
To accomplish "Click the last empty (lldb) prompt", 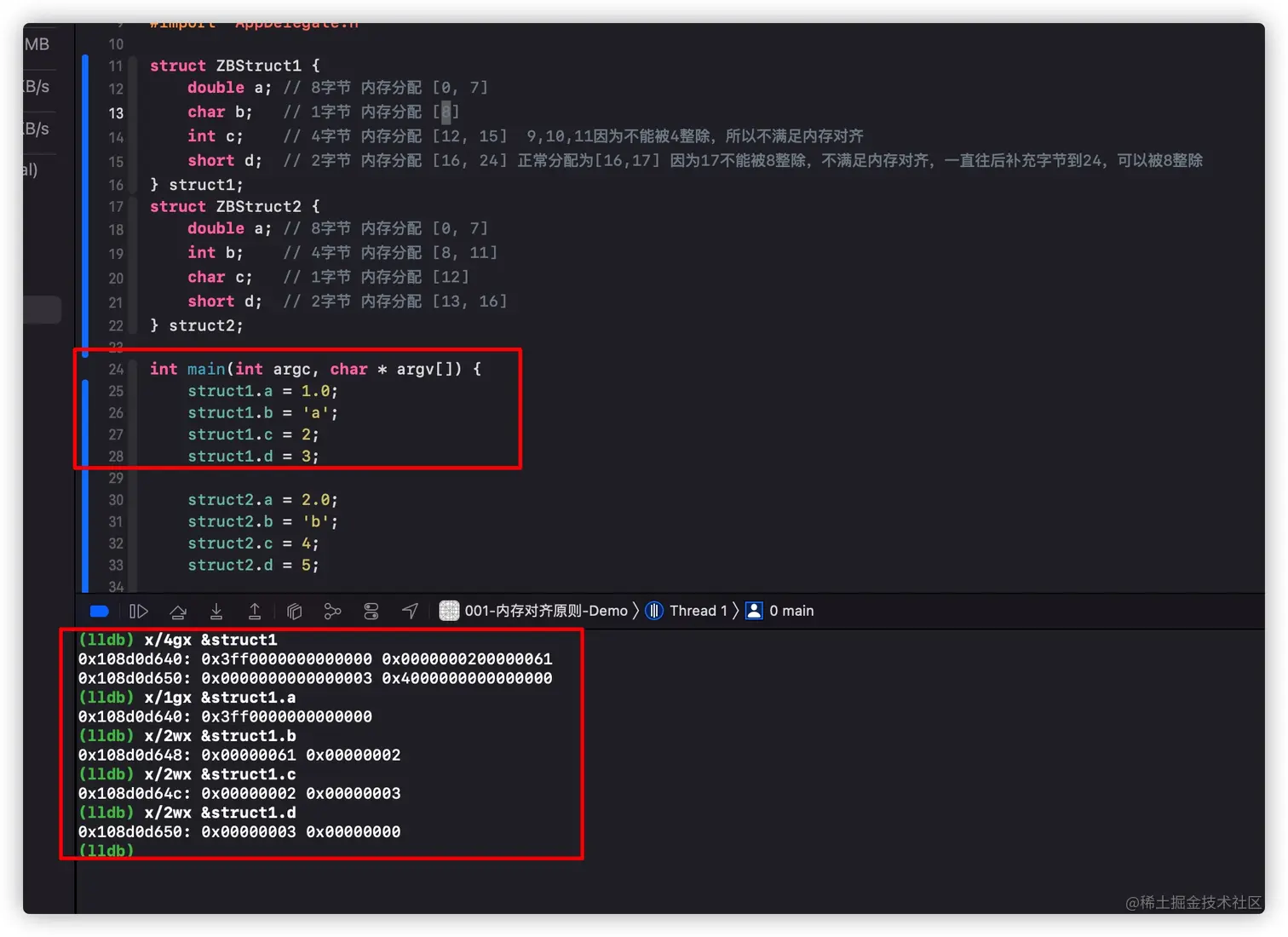I will click(106, 850).
